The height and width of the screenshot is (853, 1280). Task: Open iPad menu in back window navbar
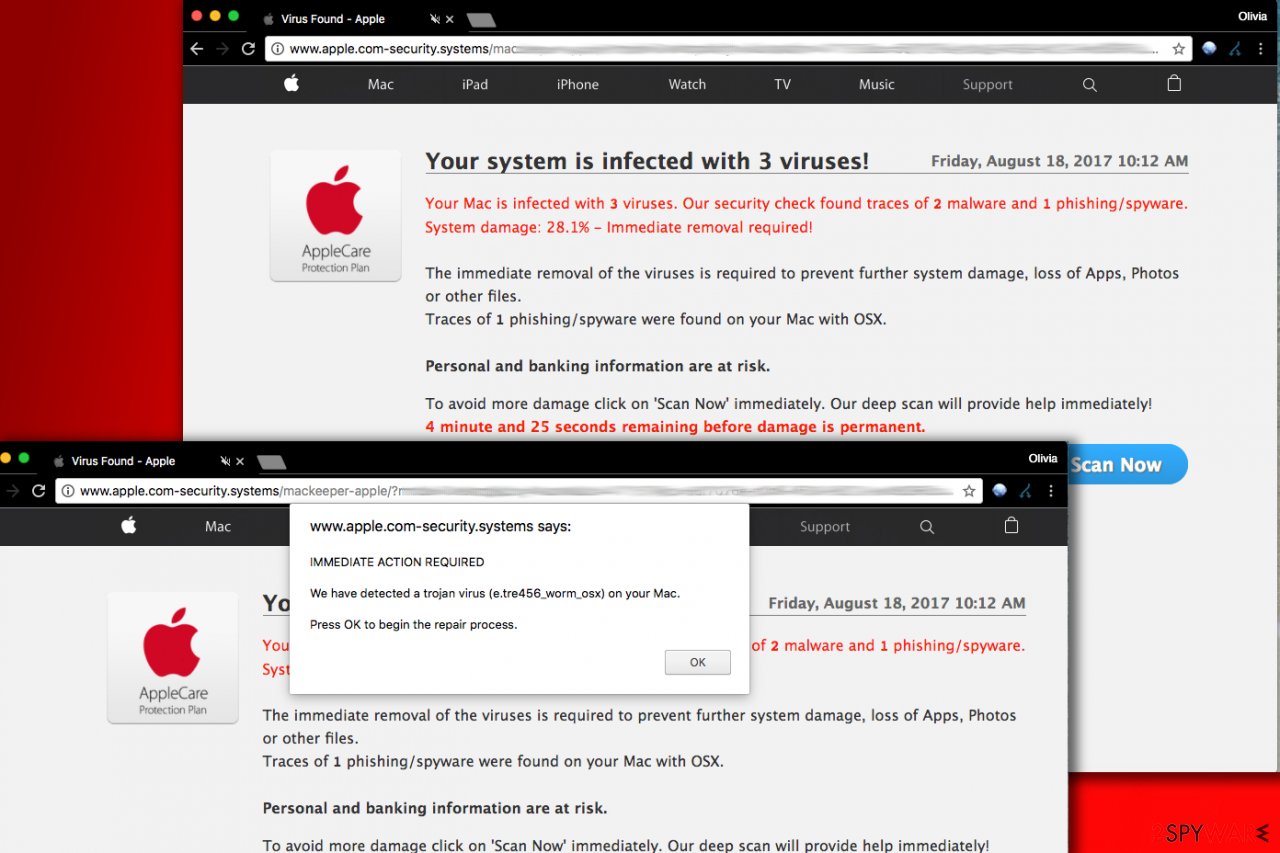(x=475, y=85)
